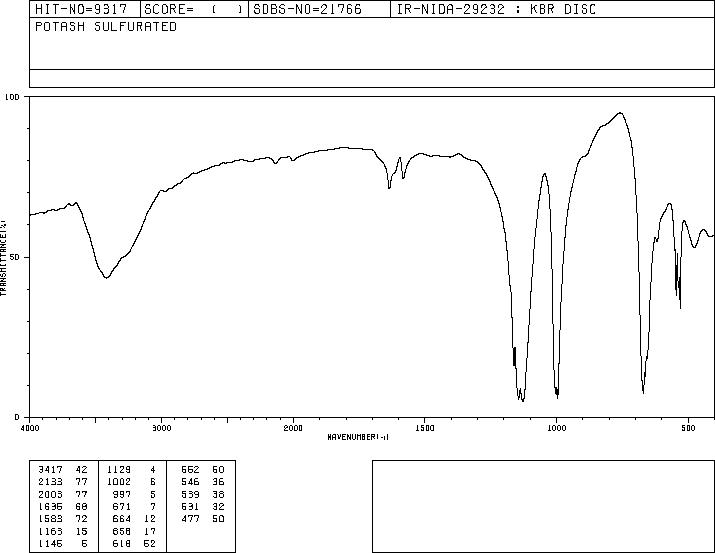715x553 pixels.
Task: Click peak table value '477'
Action: click(190, 519)
